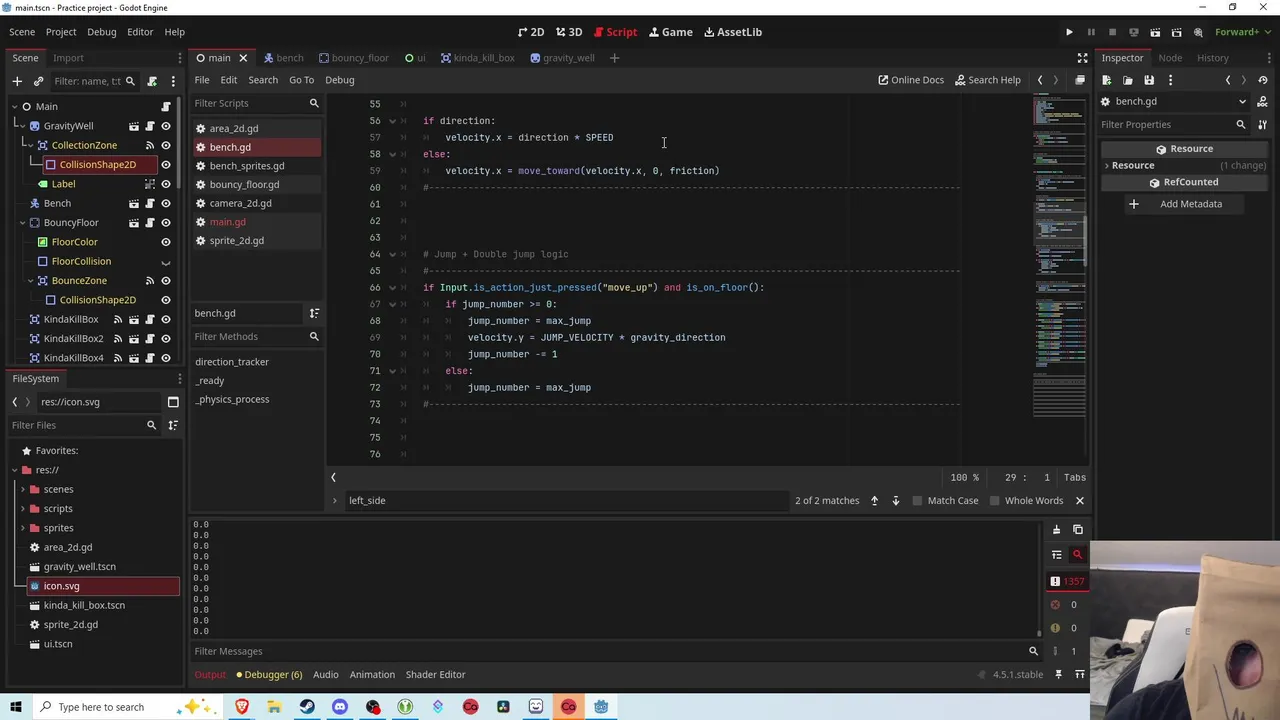Copy the output selection icon
Image resolution: width=1280 pixels, height=720 pixels.
[1078, 530]
